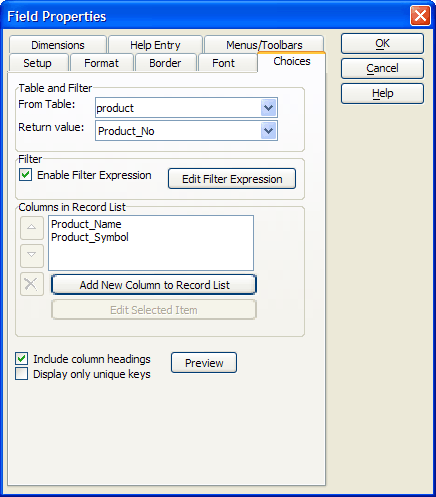Click the move-up arrow icon for columns

[32, 228]
